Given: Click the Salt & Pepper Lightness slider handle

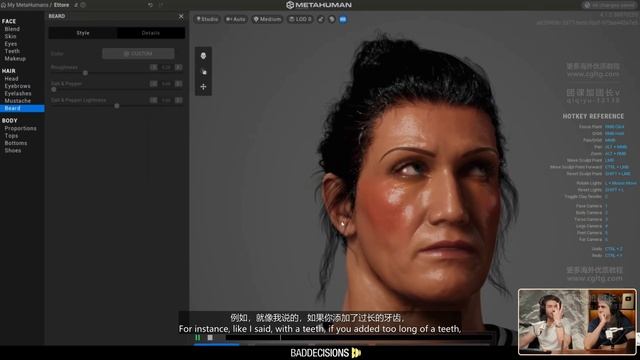Looking at the screenshot, I should (x=117, y=106).
